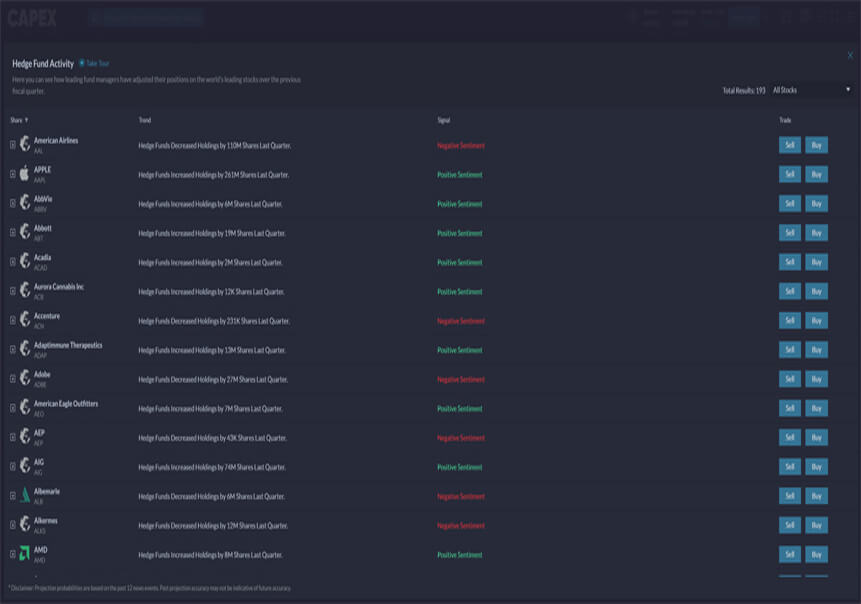This screenshot has width=861, height=604.
Task: Expand the APPLE row details
Action: 13,174
